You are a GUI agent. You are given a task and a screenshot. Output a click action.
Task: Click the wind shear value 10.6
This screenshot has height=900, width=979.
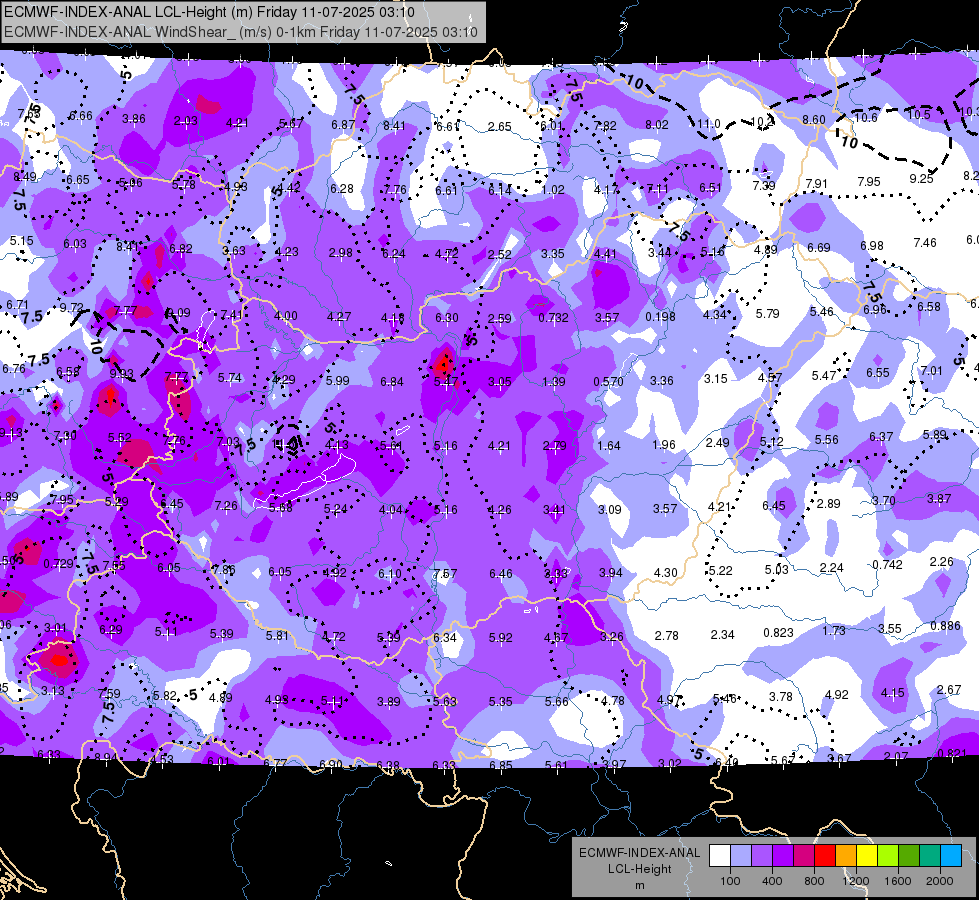[x=866, y=117]
